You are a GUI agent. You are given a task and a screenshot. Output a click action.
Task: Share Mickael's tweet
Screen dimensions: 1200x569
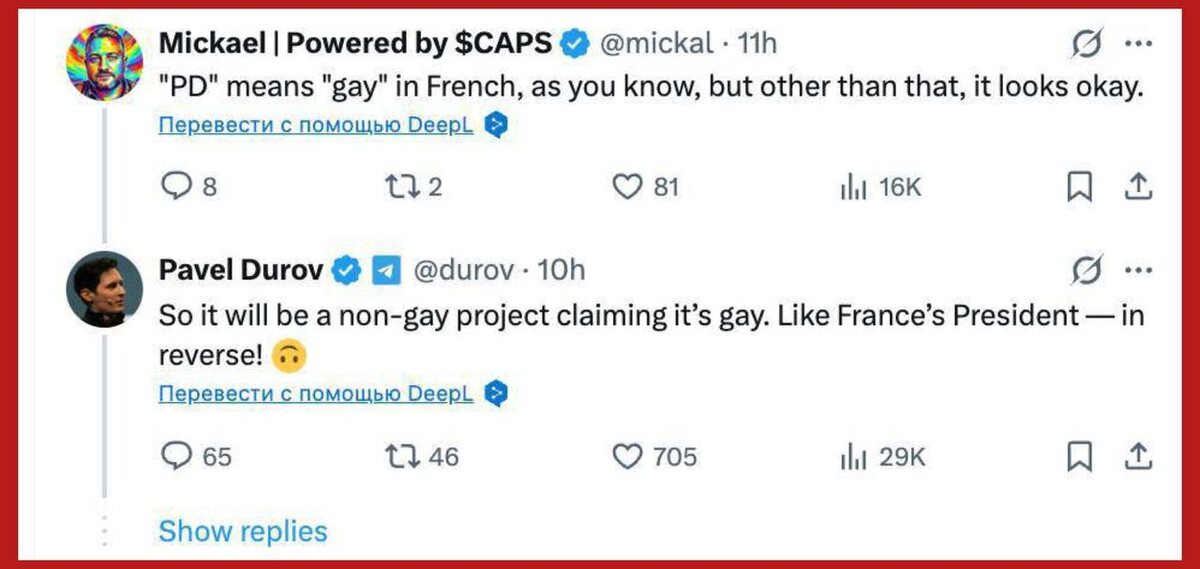[1138, 186]
